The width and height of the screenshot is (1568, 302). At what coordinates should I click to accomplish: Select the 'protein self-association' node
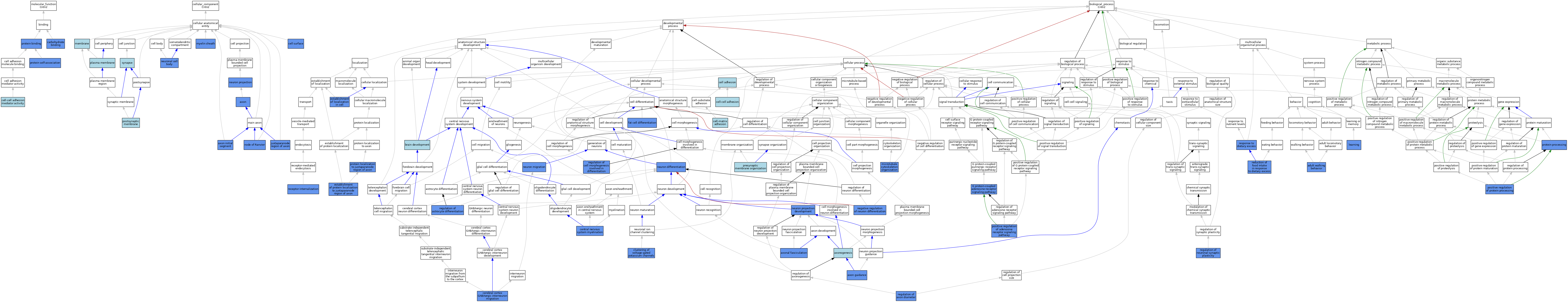[x=45, y=63]
